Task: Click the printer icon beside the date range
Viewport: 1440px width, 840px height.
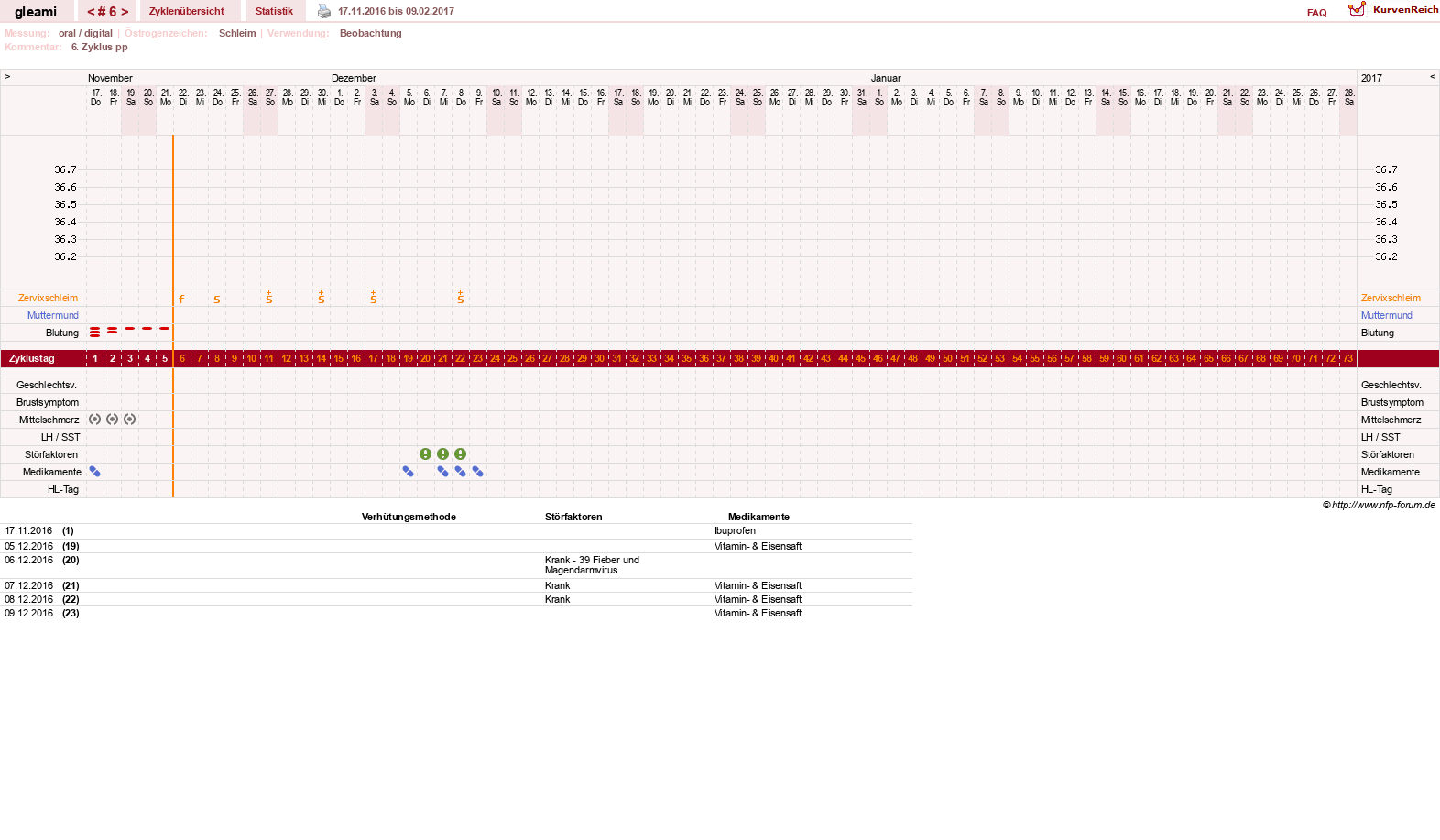Action: 323,11
